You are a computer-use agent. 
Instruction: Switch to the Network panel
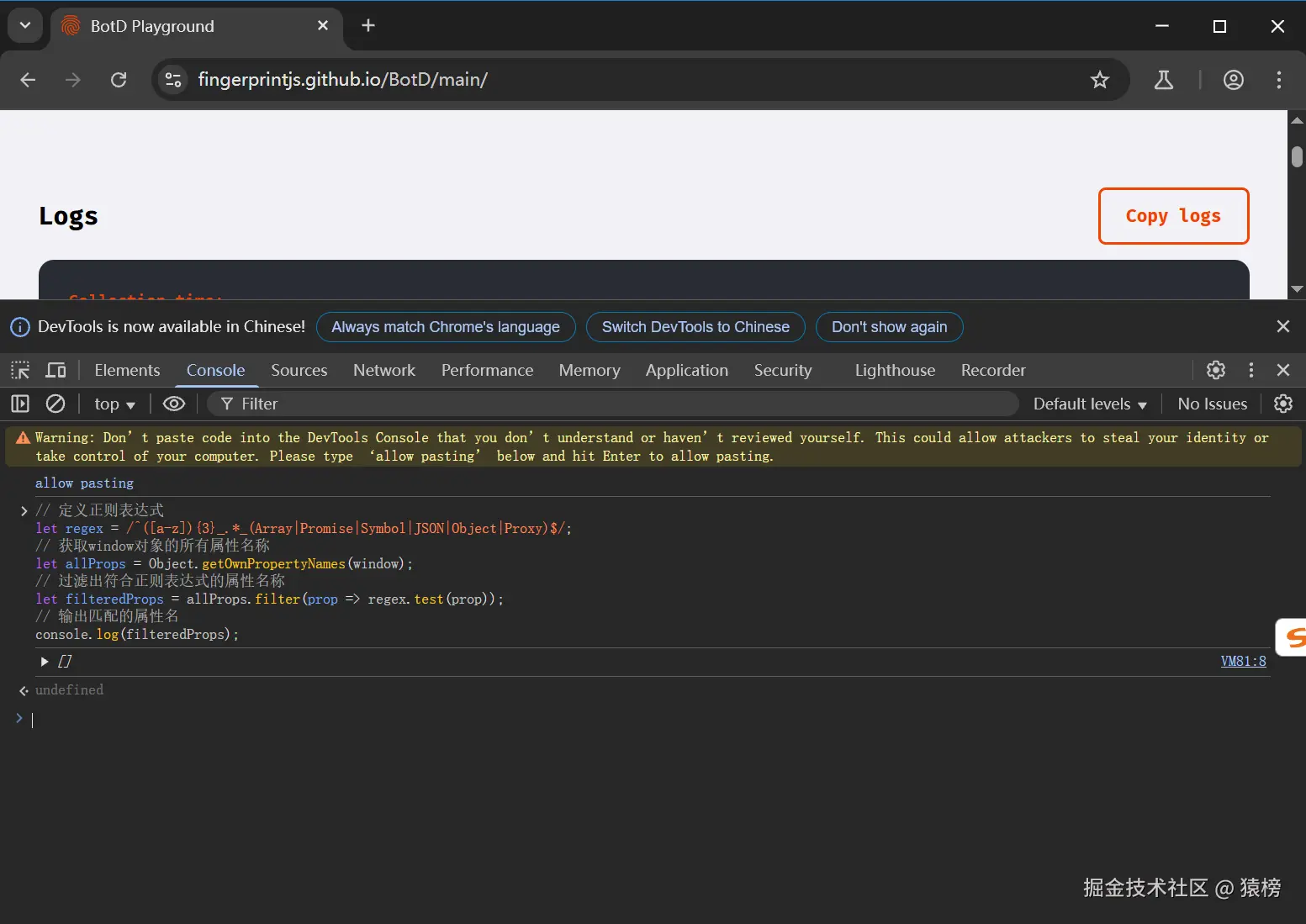[384, 370]
